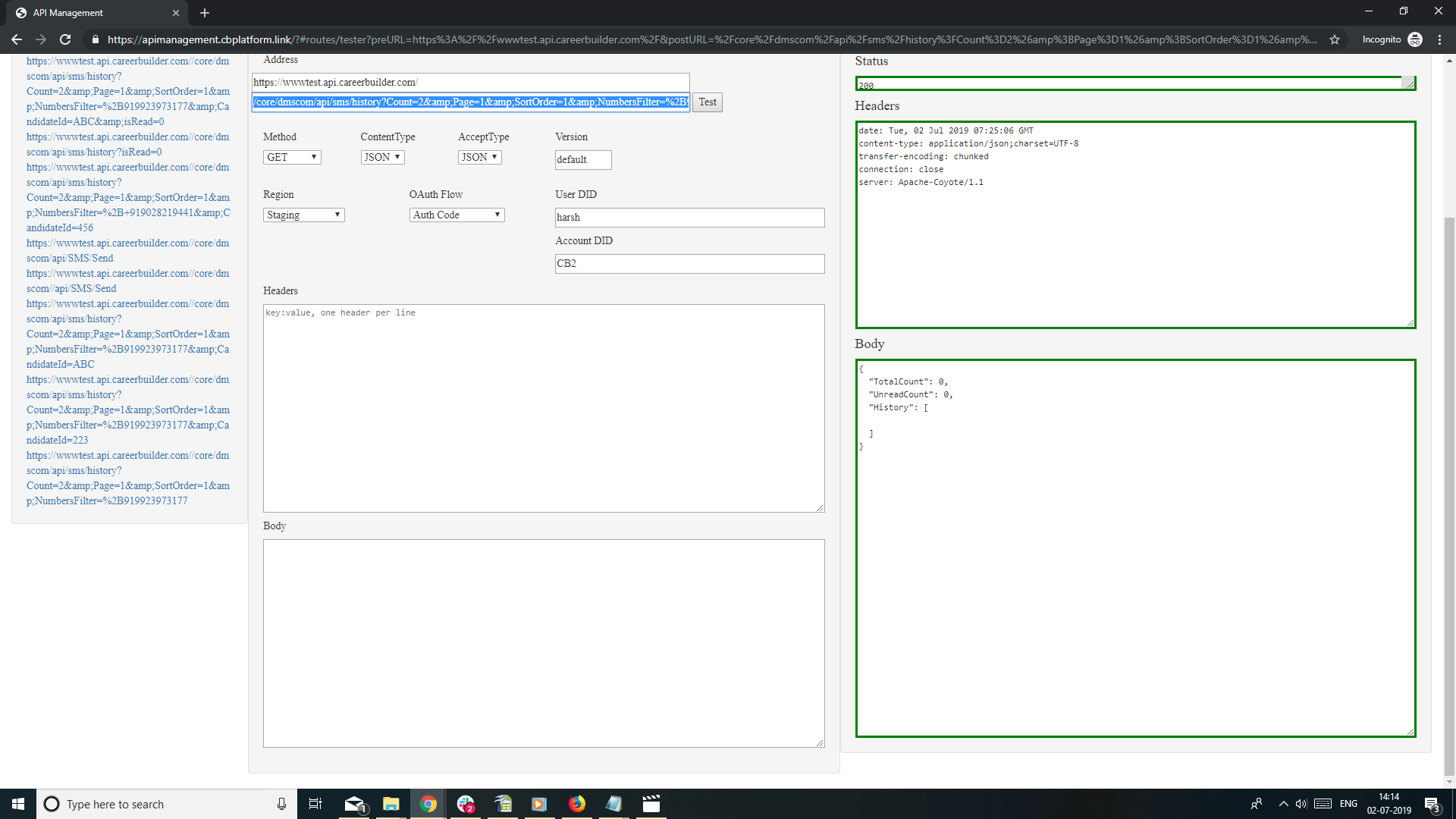Click the page vertical scrollbar
Viewport: 1456px width, 819px height.
[1449, 493]
